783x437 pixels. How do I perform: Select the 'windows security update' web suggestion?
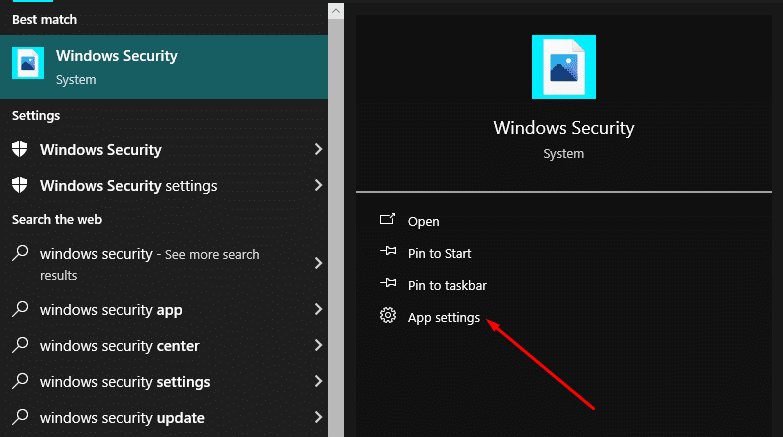pyautogui.click(x=164, y=418)
